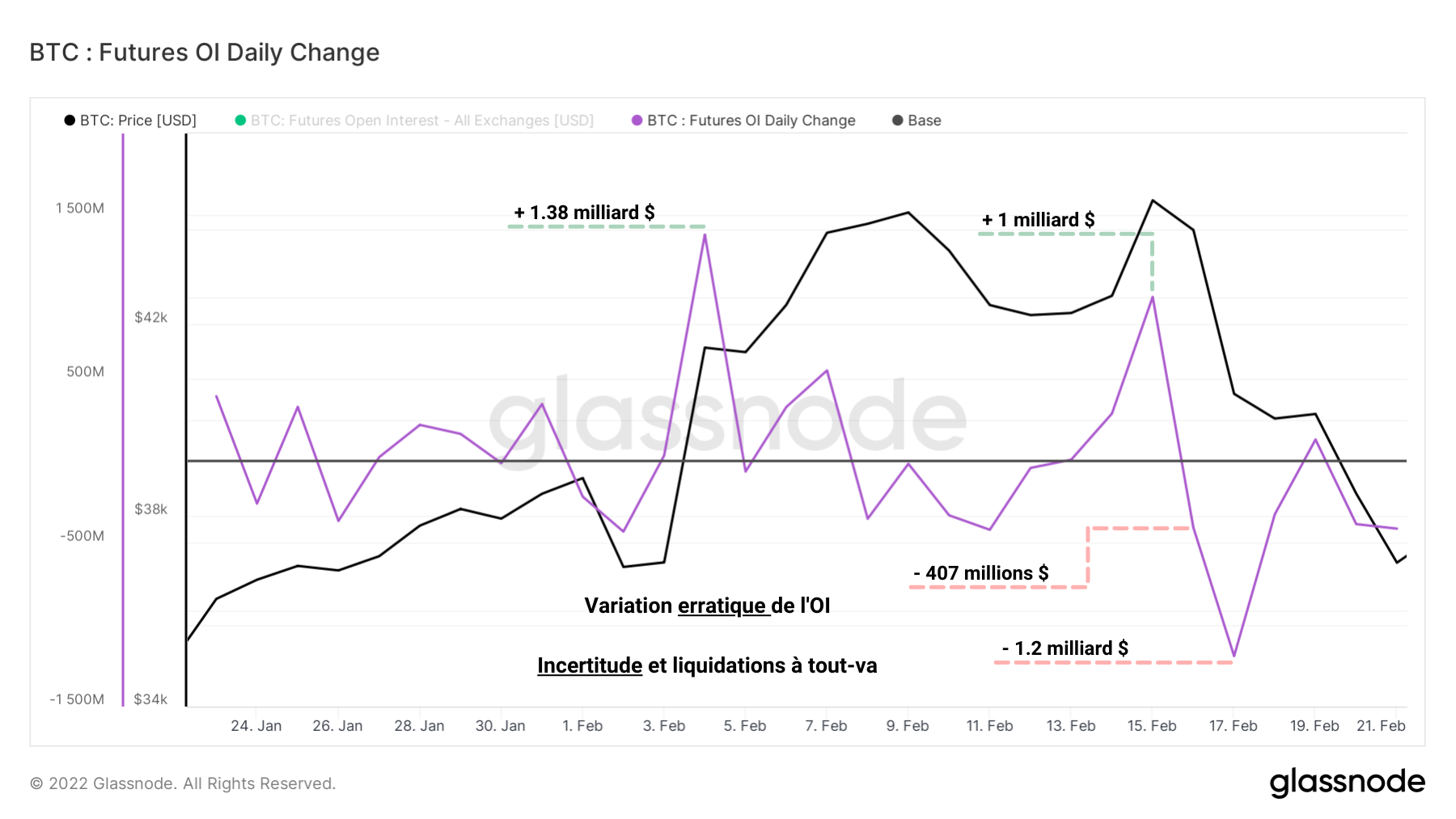Click the purple line peak under +1.38 milliard
Viewport: 1456px width, 819px height.
(705, 235)
